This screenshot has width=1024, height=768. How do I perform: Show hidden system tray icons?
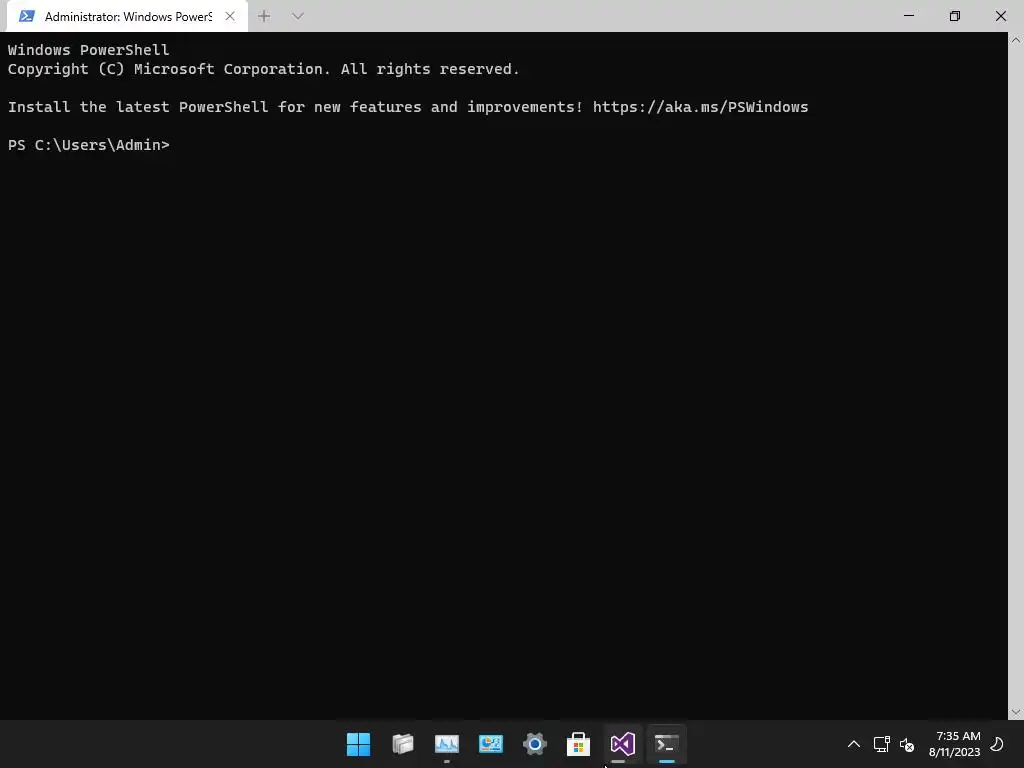click(x=854, y=744)
